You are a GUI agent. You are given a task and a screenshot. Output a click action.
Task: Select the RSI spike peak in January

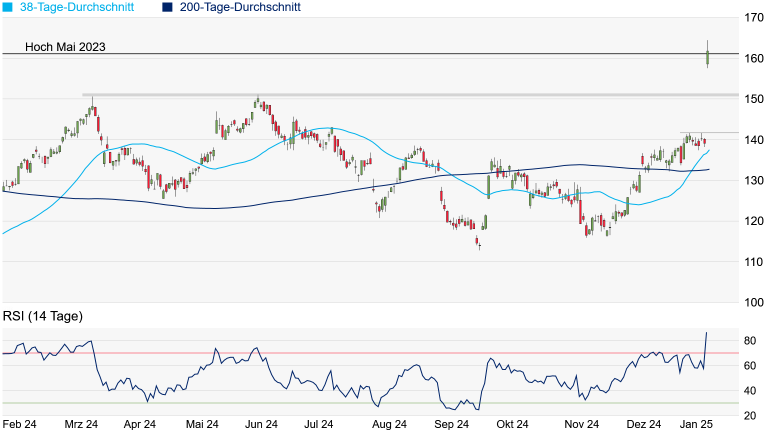pyautogui.click(x=706, y=333)
